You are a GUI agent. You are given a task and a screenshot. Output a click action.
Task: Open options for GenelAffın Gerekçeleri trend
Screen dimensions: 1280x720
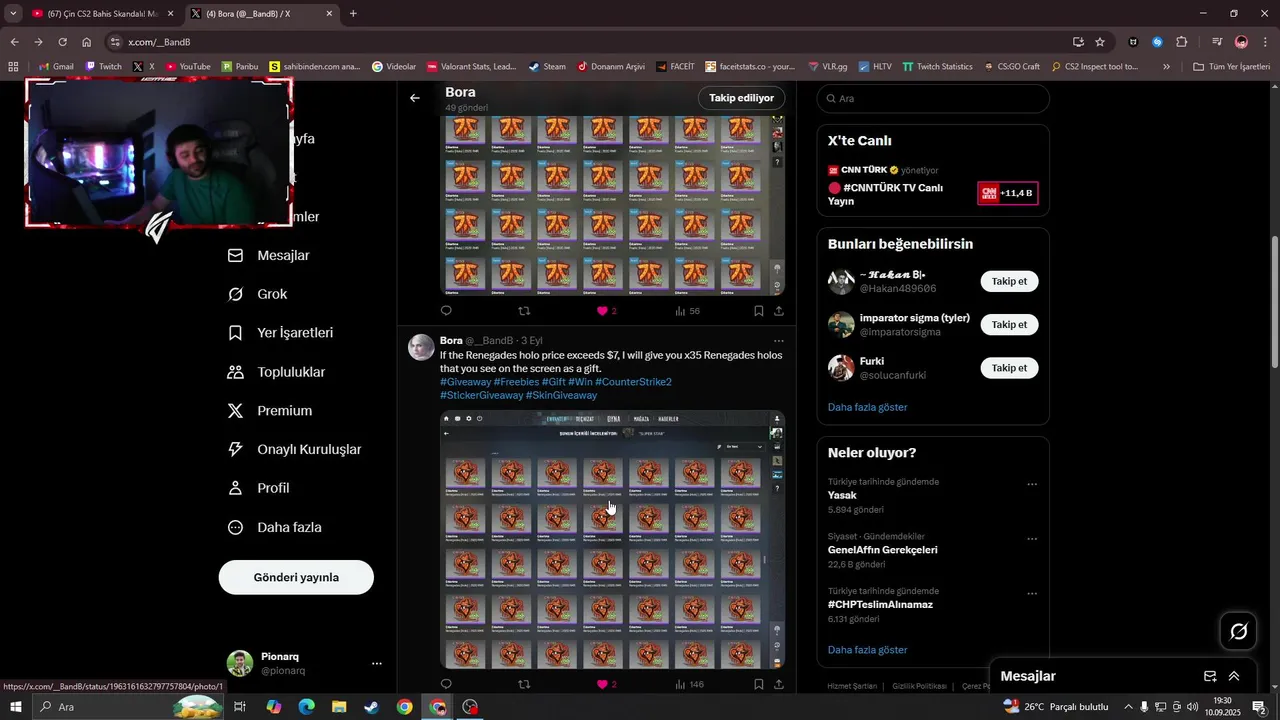[x=1032, y=539]
